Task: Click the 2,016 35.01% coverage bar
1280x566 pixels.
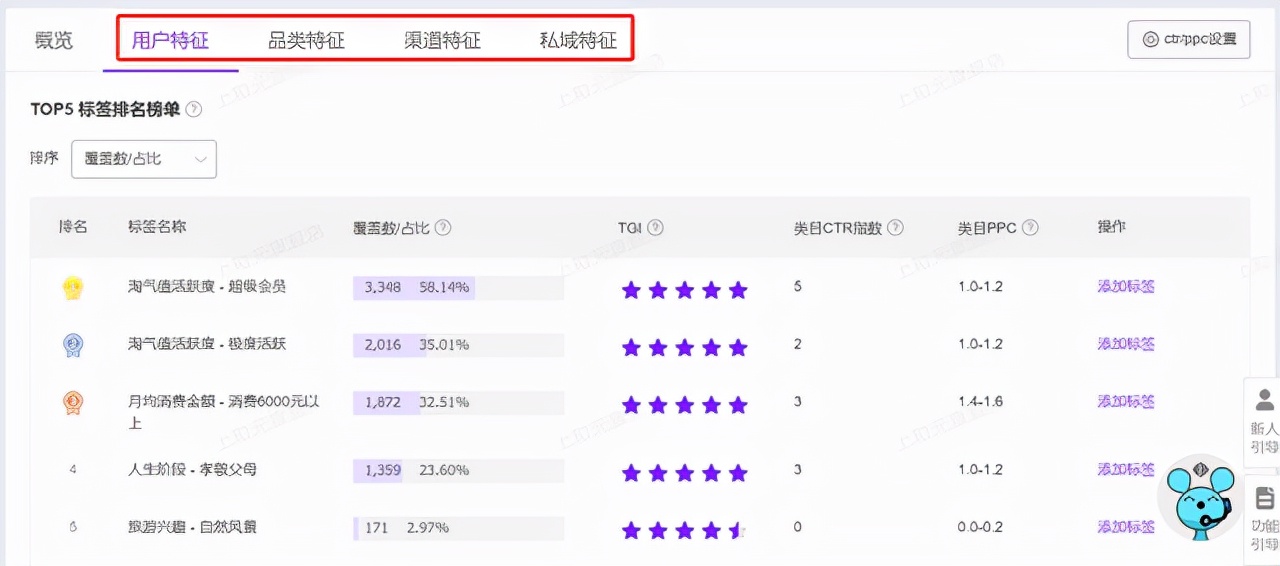Action: point(458,345)
